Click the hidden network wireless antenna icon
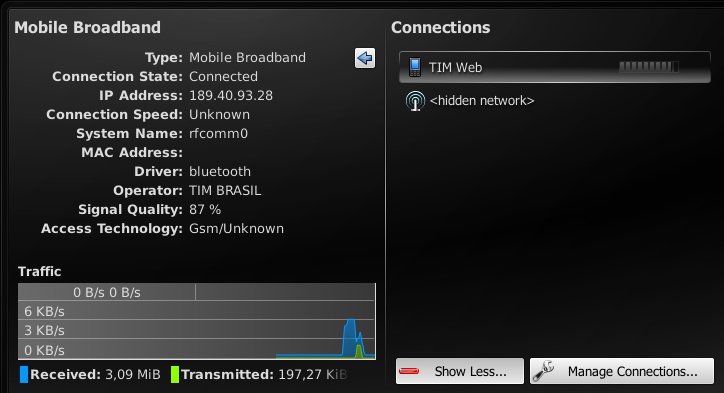 [415, 101]
